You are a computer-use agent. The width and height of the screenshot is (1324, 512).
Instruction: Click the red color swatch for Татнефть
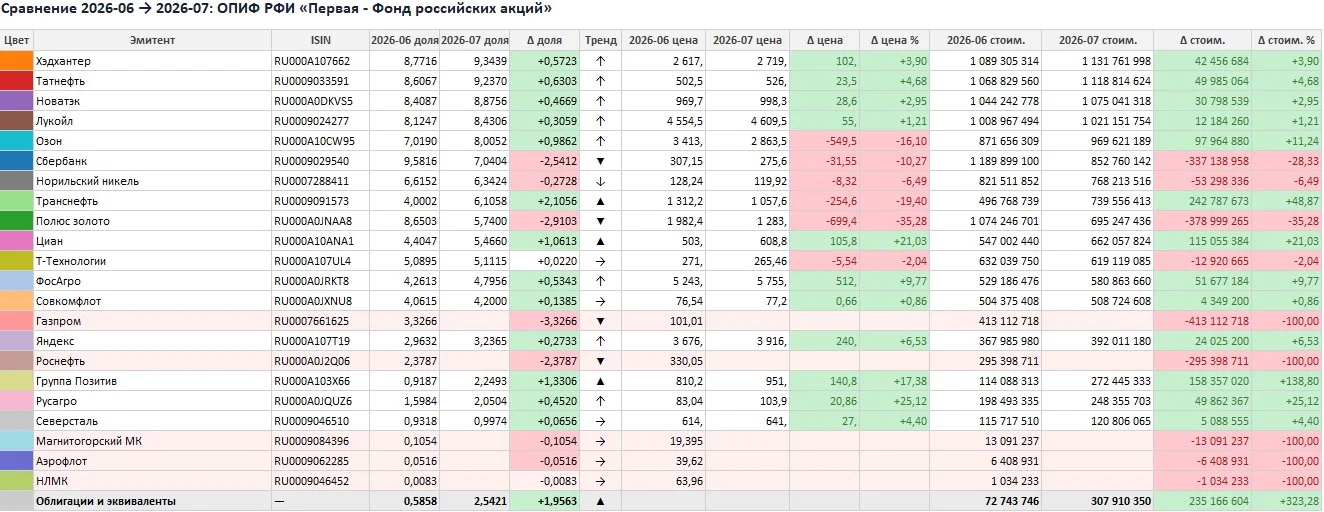click(17, 81)
